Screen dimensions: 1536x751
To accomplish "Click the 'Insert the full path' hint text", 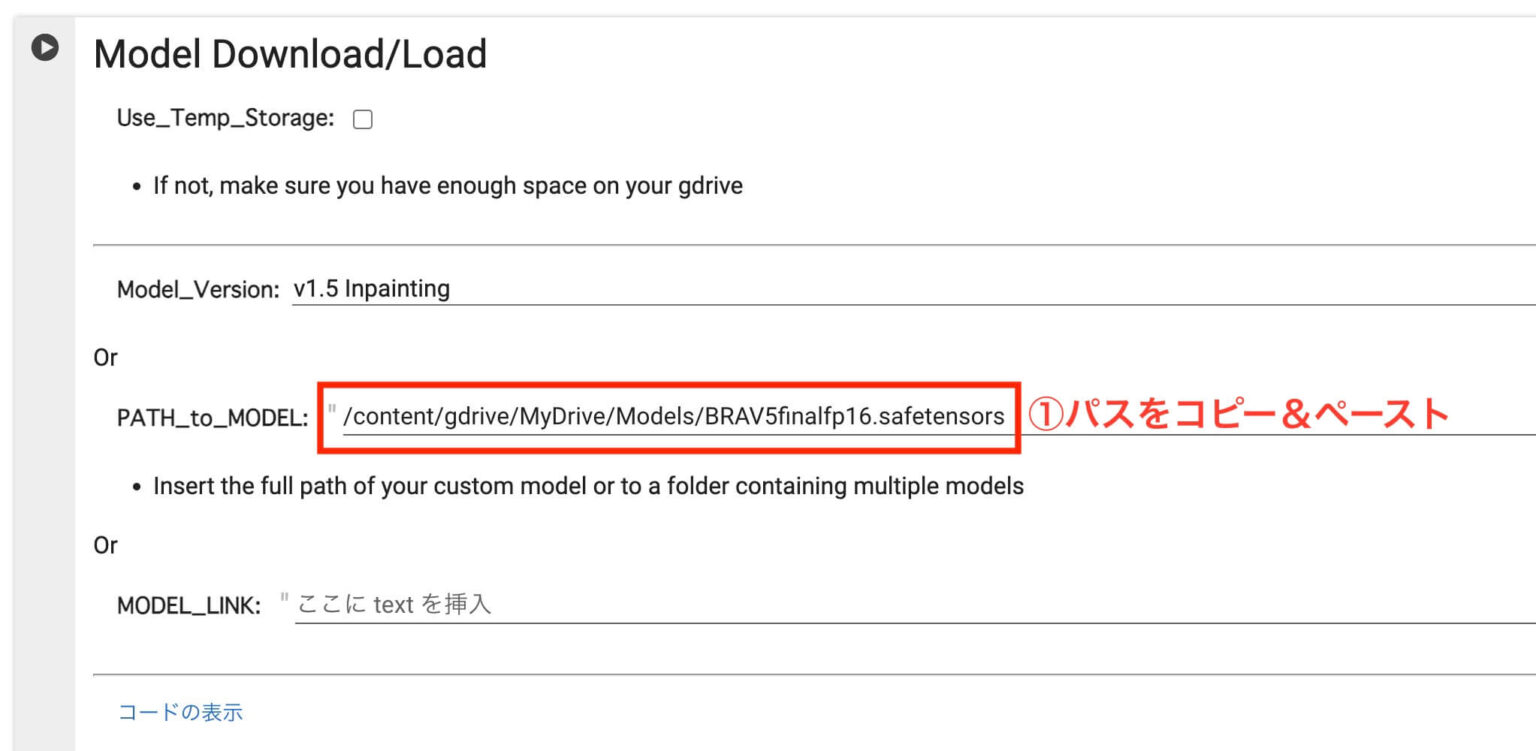I will (x=588, y=487).
